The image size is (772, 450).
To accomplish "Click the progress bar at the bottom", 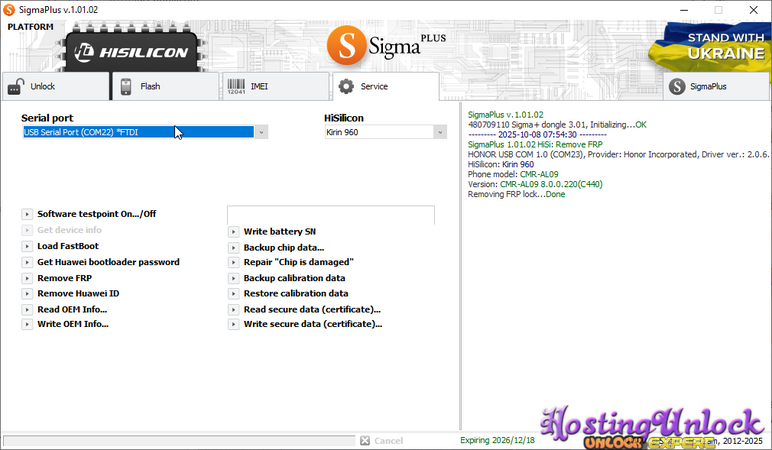I will coord(178,440).
